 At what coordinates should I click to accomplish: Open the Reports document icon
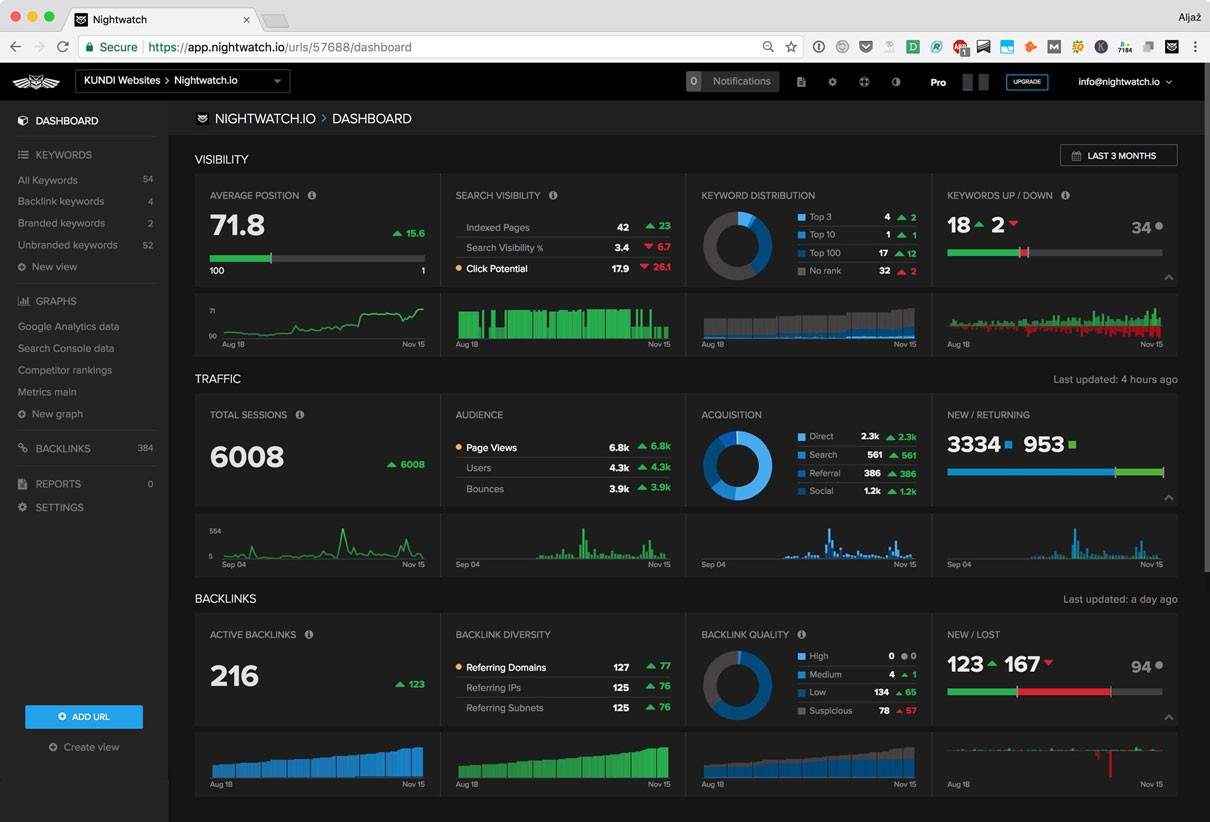(22, 483)
